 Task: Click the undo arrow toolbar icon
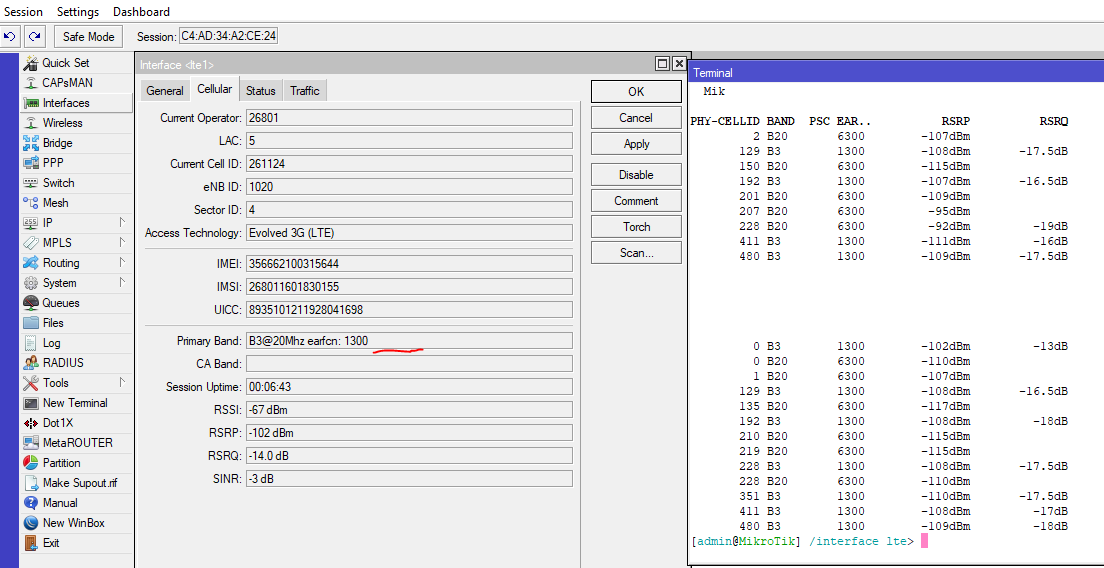(x=10, y=37)
